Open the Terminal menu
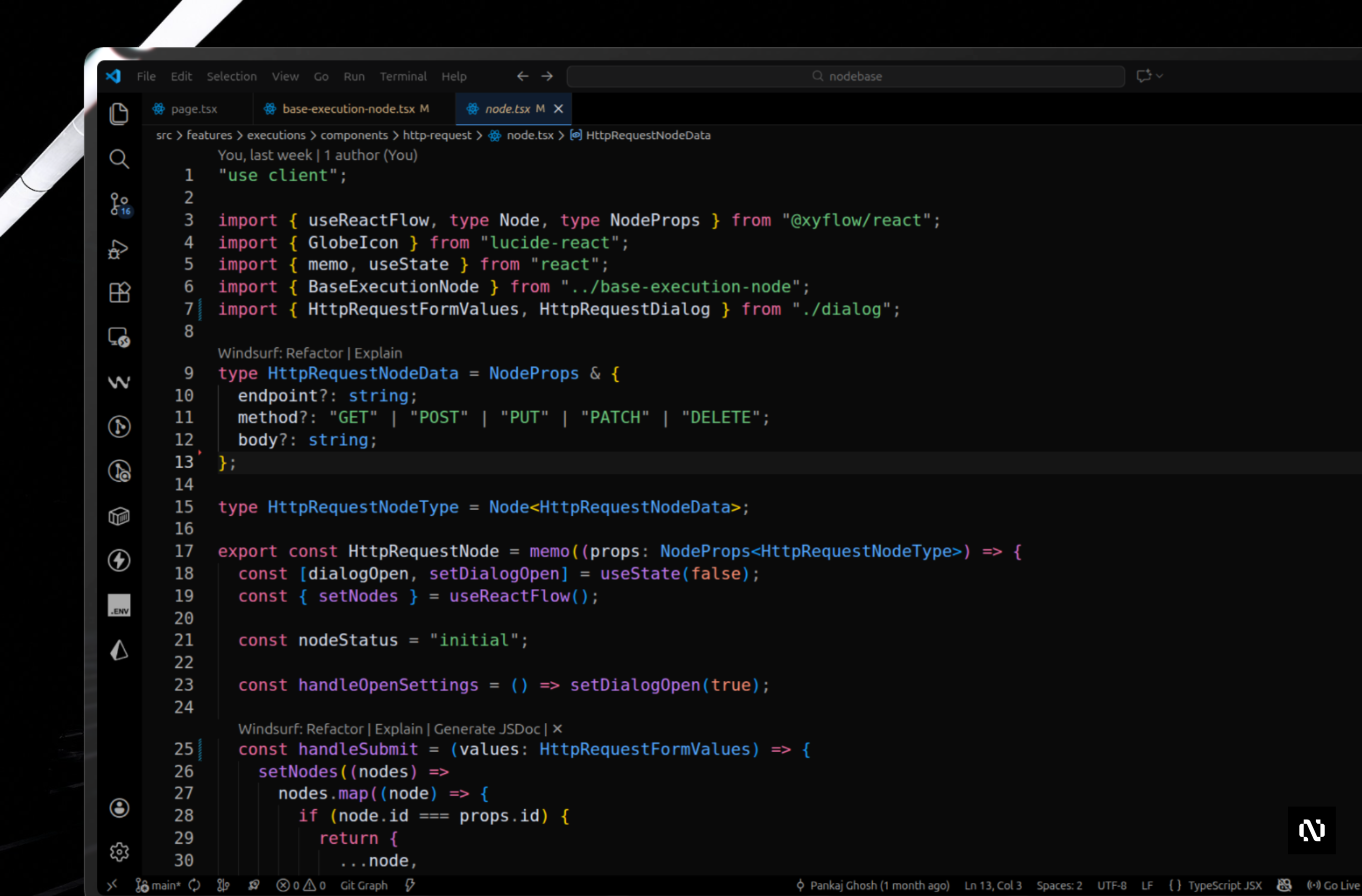This screenshot has width=1362, height=896. 403,76
